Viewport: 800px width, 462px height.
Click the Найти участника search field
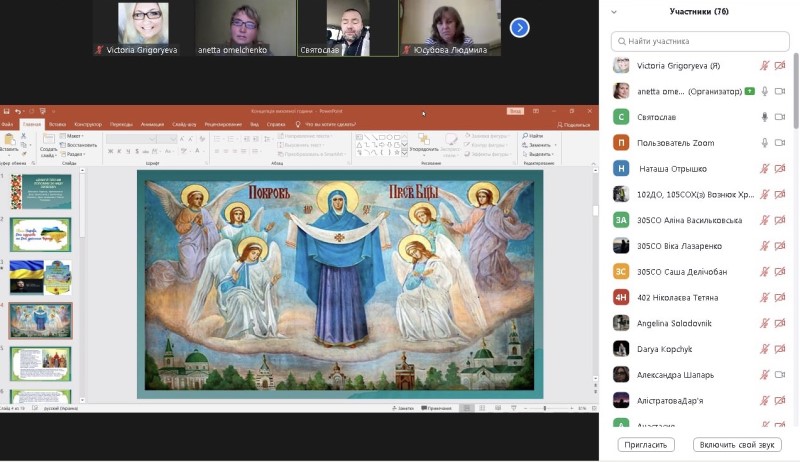(700, 41)
